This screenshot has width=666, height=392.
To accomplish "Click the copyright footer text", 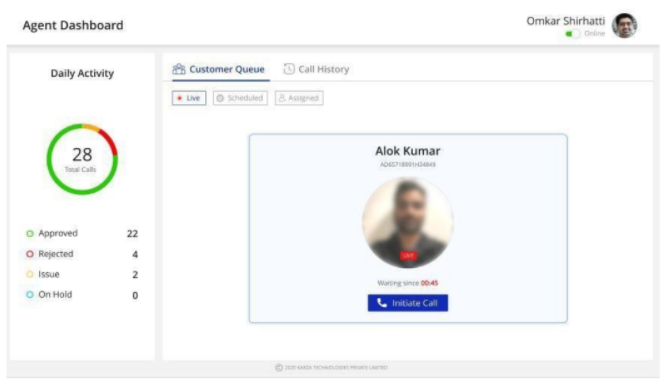I will (331, 367).
